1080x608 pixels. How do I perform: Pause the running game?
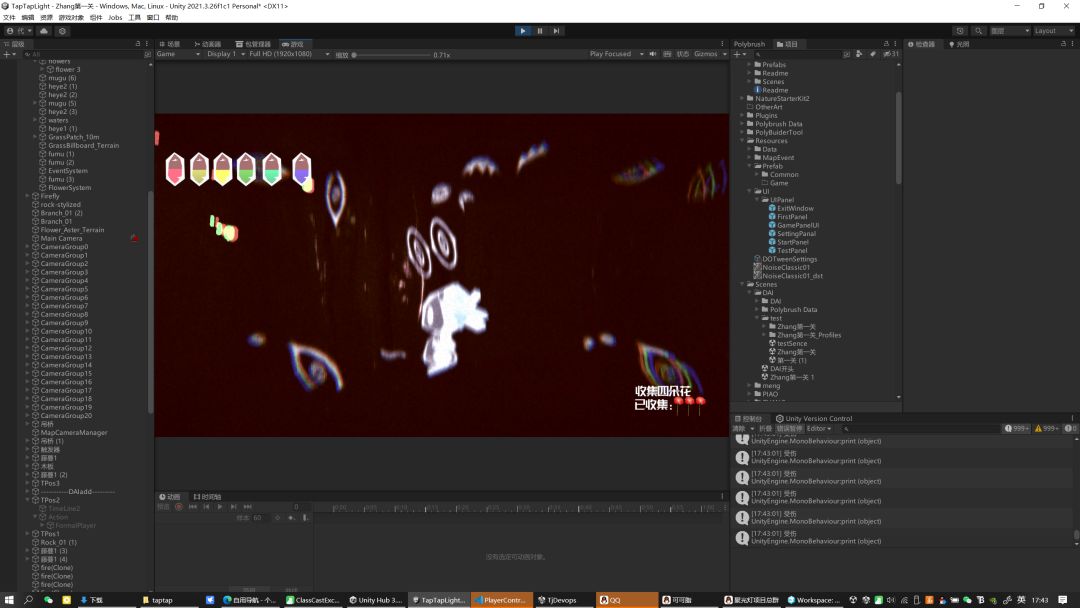pyautogui.click(x=540, y=31)
